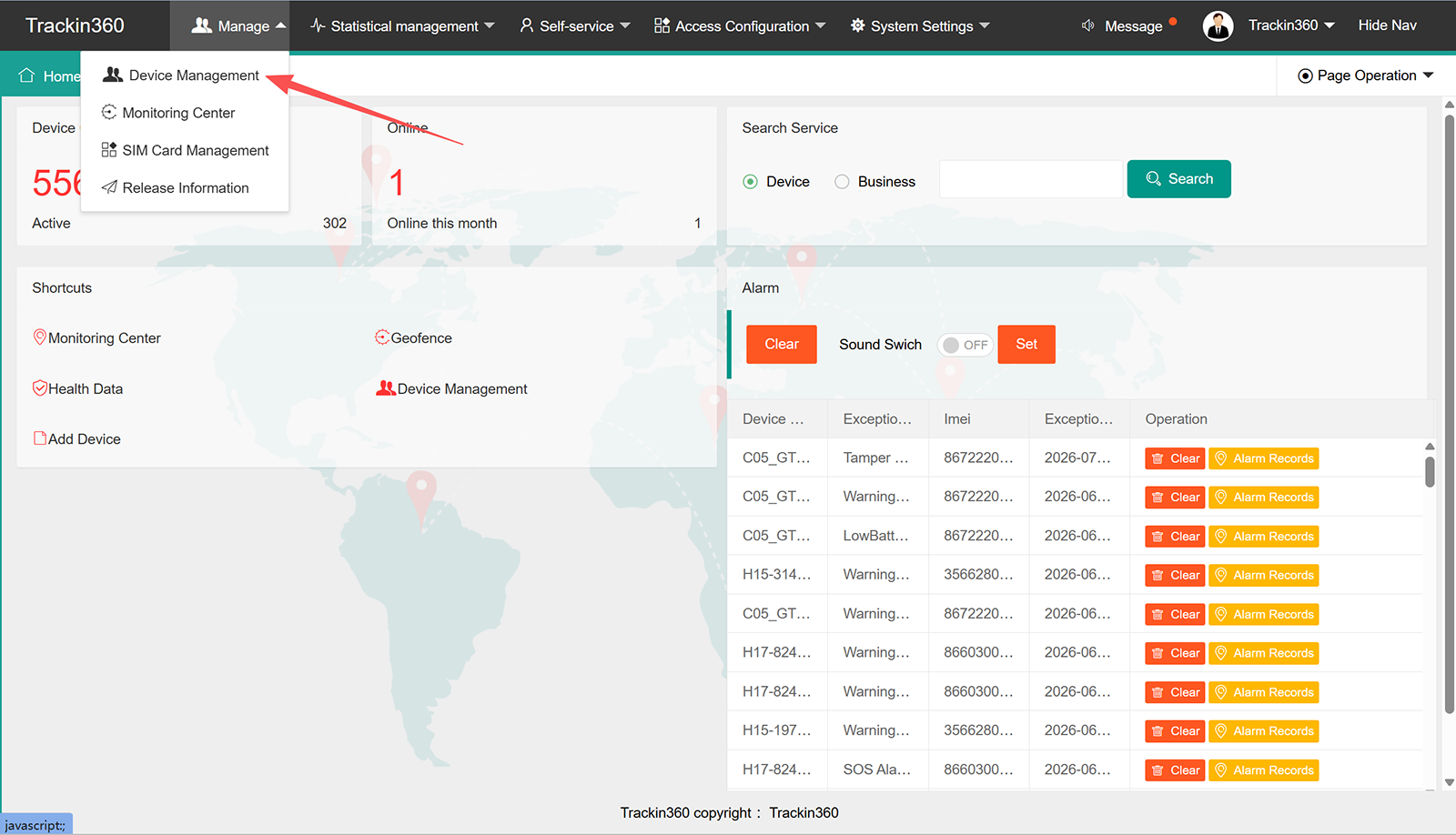Click the Trackin360 user avatar
Image resolution: width=1456 pixels, height=835 pixels.
click(x=1218, y=25)
